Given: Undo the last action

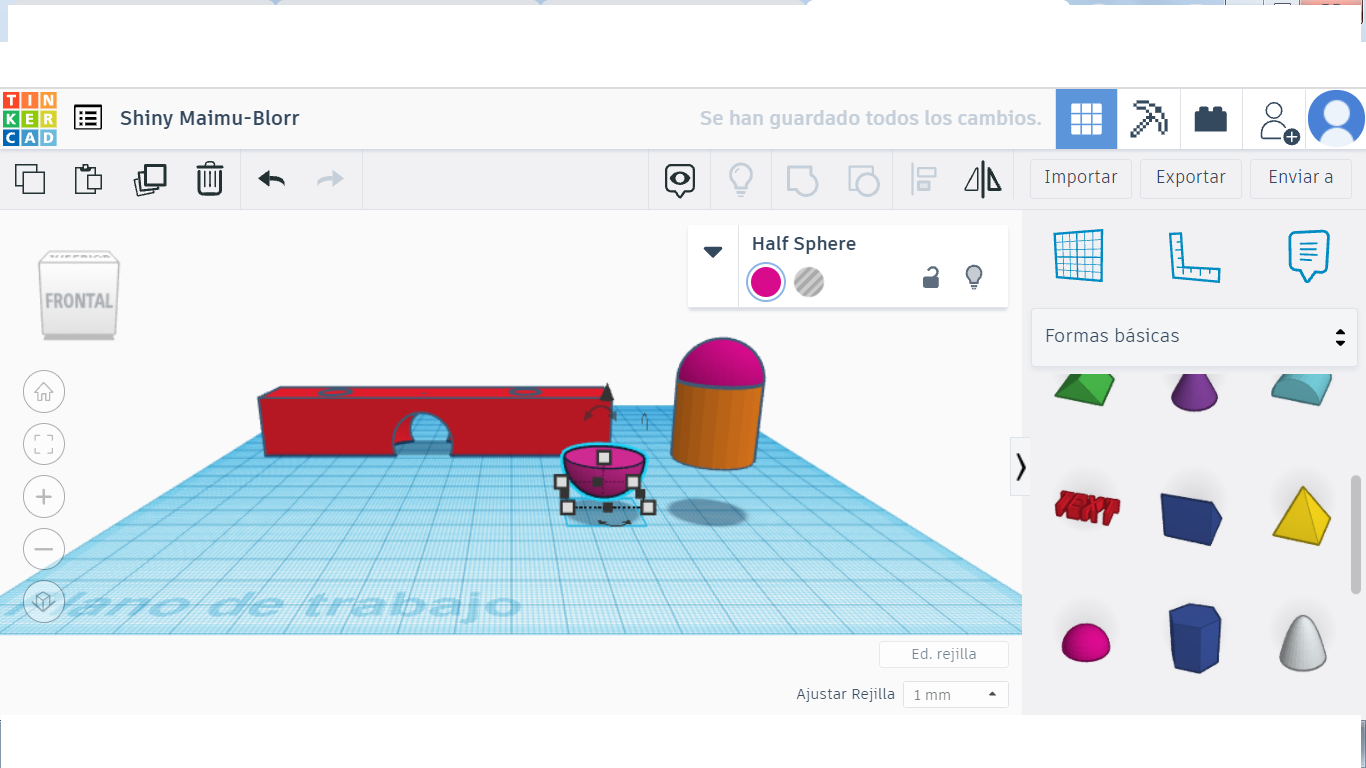Looking at the screenshot, I should [x=271, y=179].
